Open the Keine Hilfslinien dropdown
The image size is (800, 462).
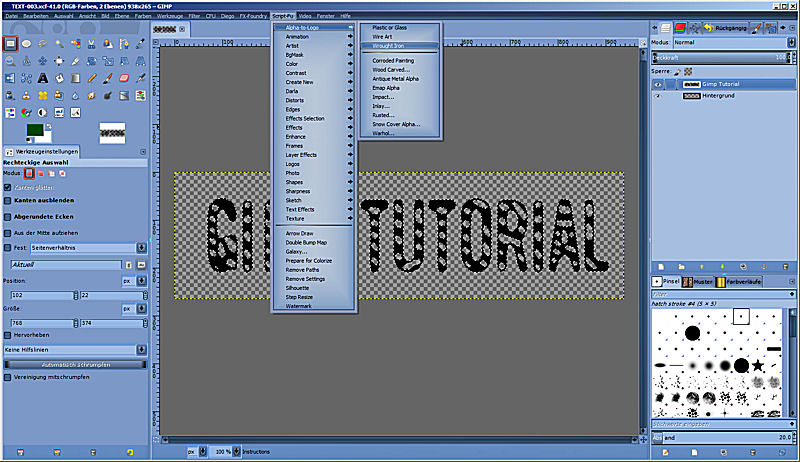75,350
